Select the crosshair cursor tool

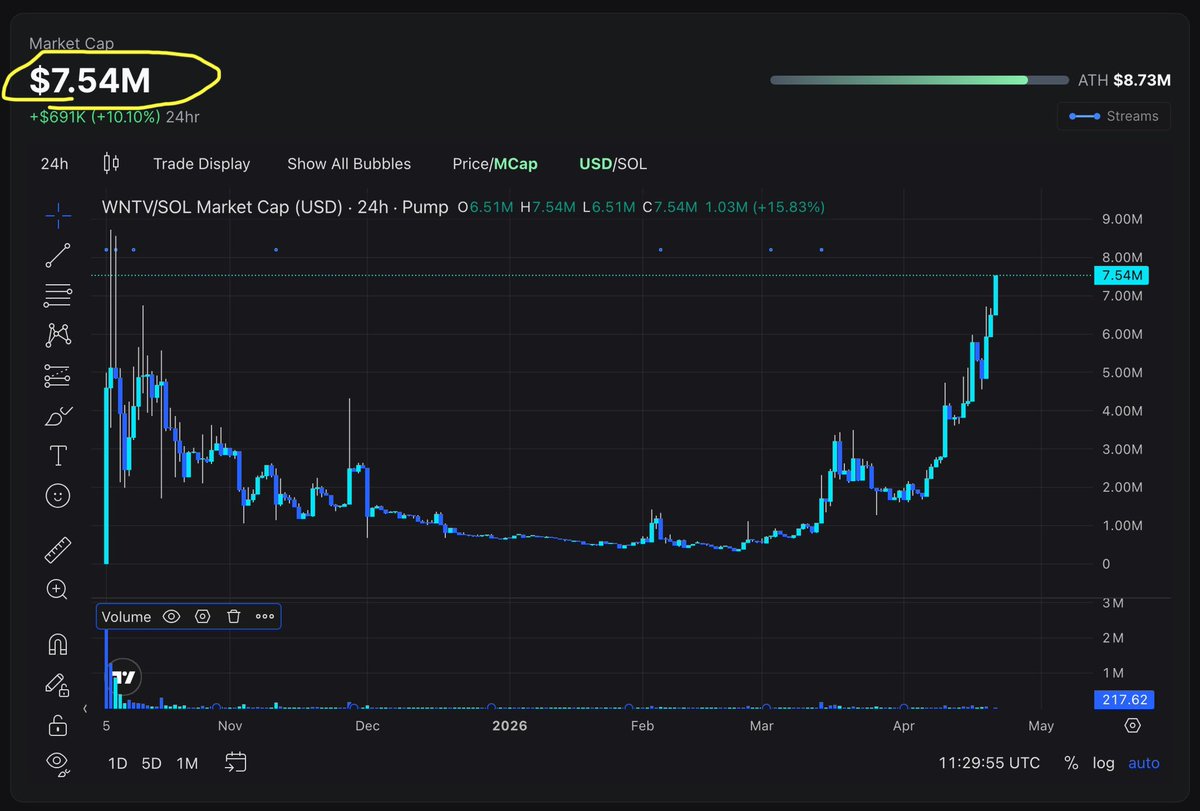point(58,213)
